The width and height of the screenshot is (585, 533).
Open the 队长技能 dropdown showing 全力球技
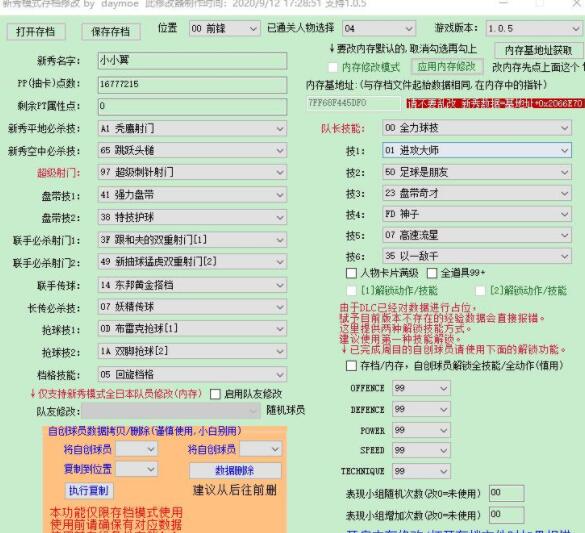pos(477,128)
